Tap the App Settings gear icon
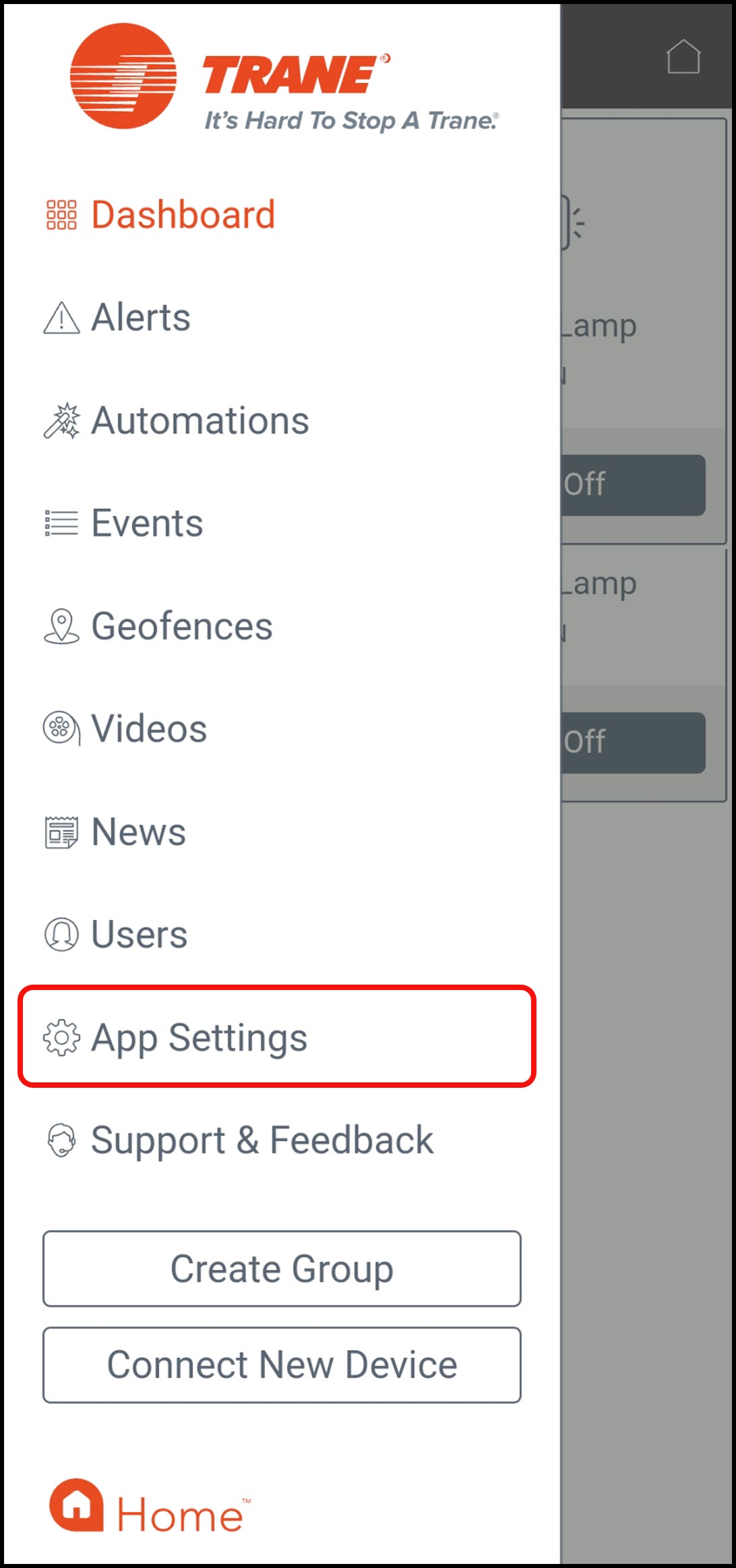The width and height of the screenshot is (736, 1568). pyautogui.click(x=61, y=1038)
